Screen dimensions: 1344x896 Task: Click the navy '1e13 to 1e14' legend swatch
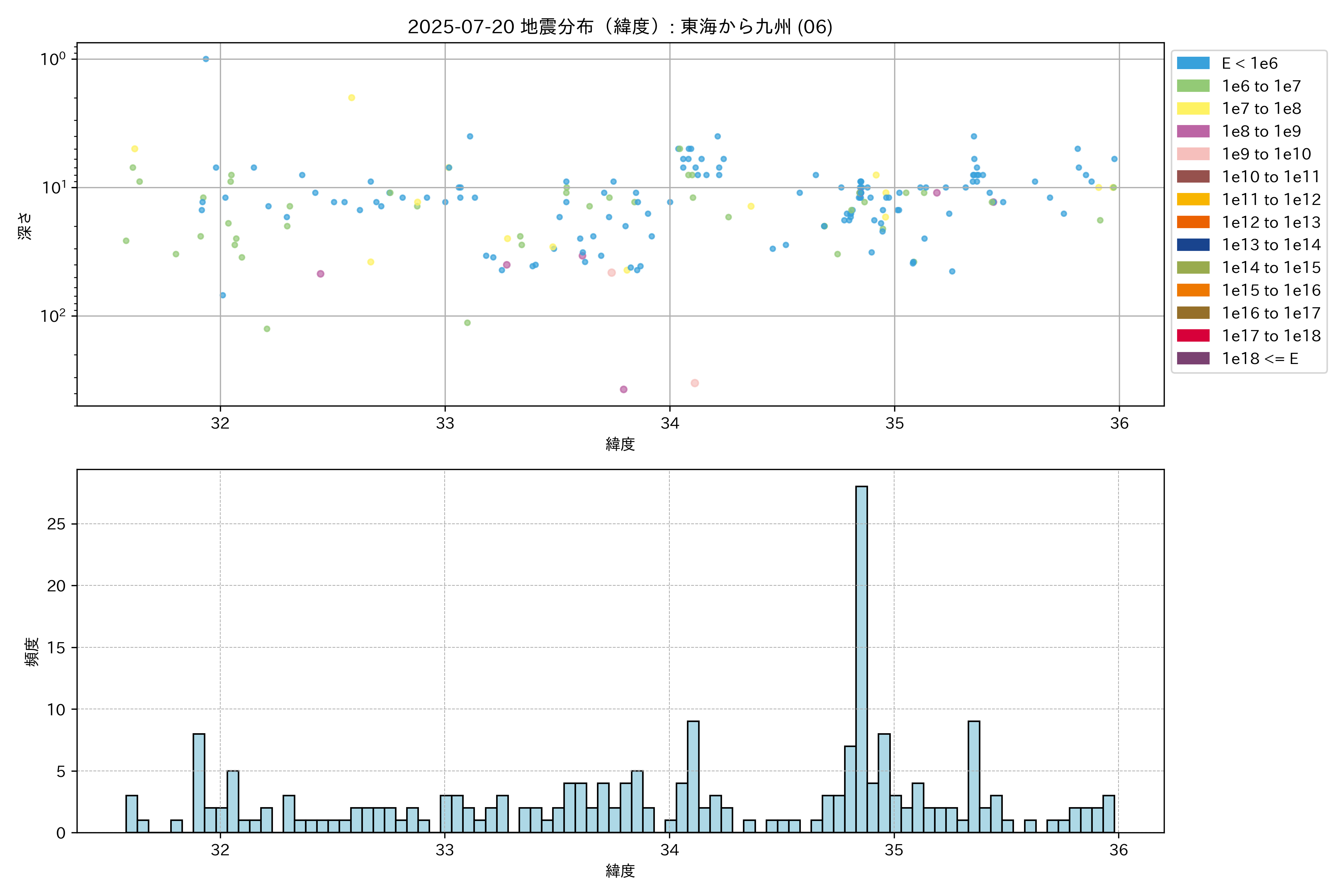[1192, 245]
